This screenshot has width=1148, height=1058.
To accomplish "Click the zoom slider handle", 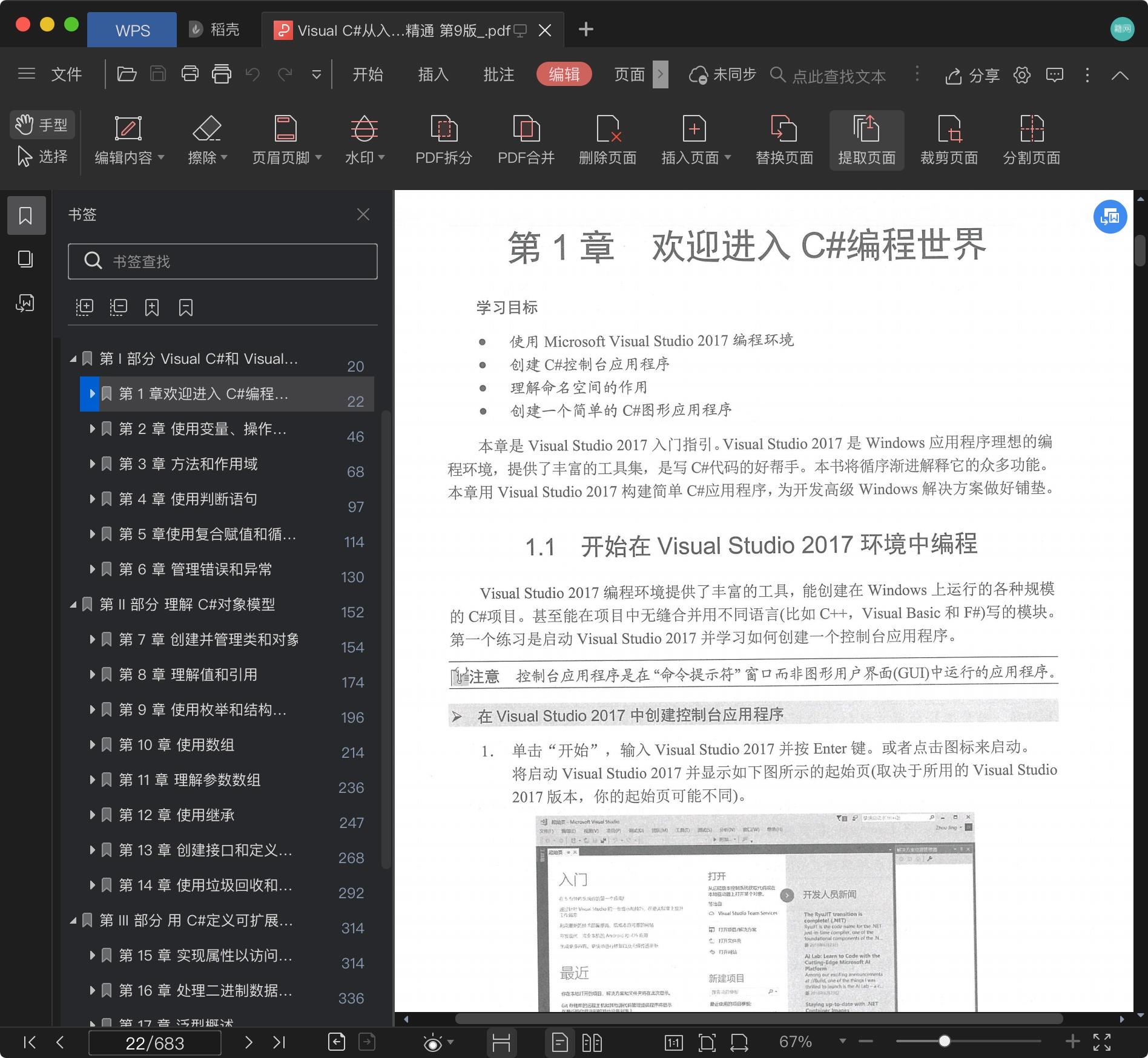I will pos(944,1041).
